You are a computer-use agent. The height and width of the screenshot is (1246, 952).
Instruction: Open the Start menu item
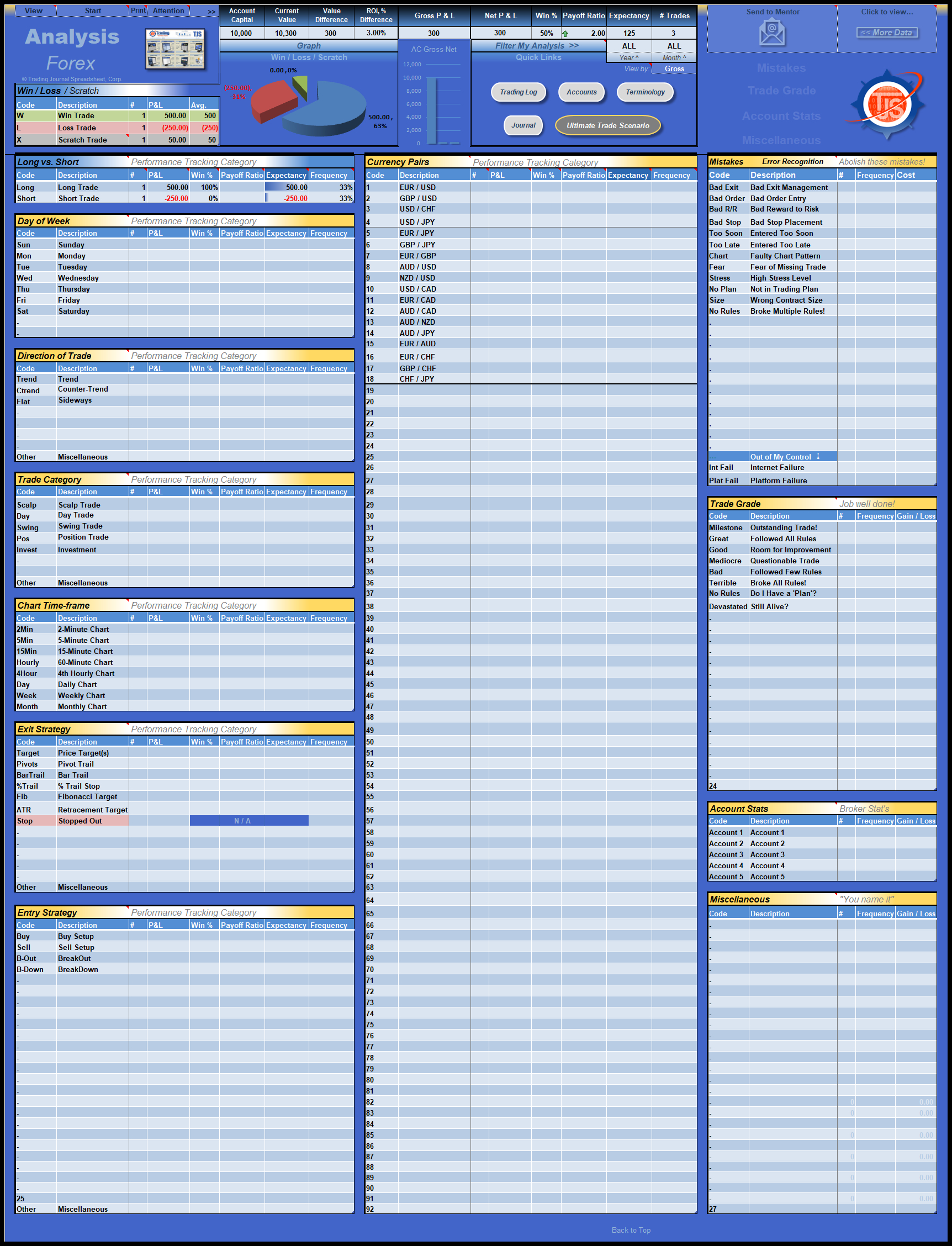coord(93,10)
